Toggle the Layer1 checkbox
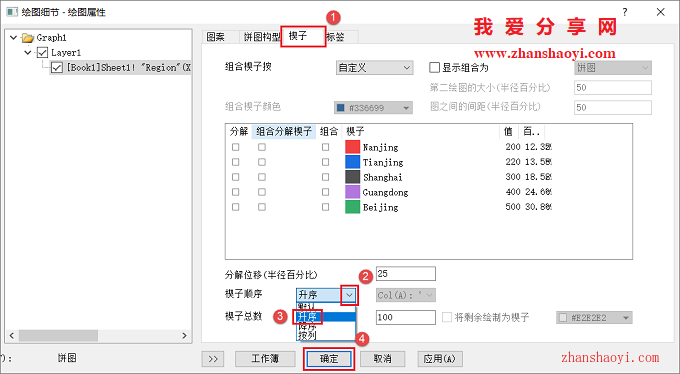This screenshot has width=680, height=374. (x=42, y=53)
